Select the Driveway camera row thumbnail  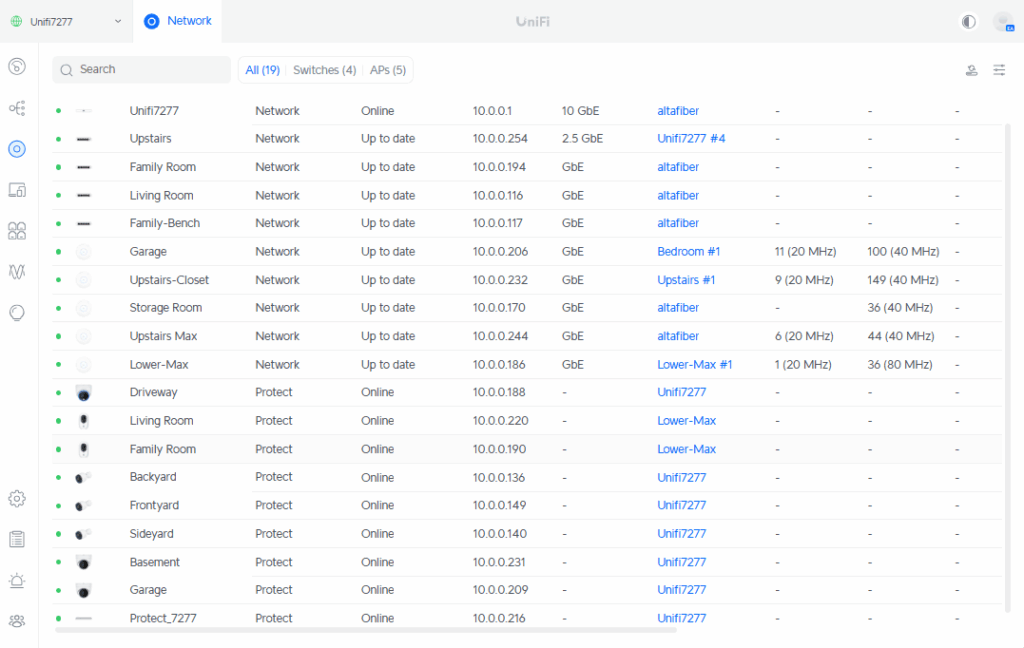click(x=84, y=393)
